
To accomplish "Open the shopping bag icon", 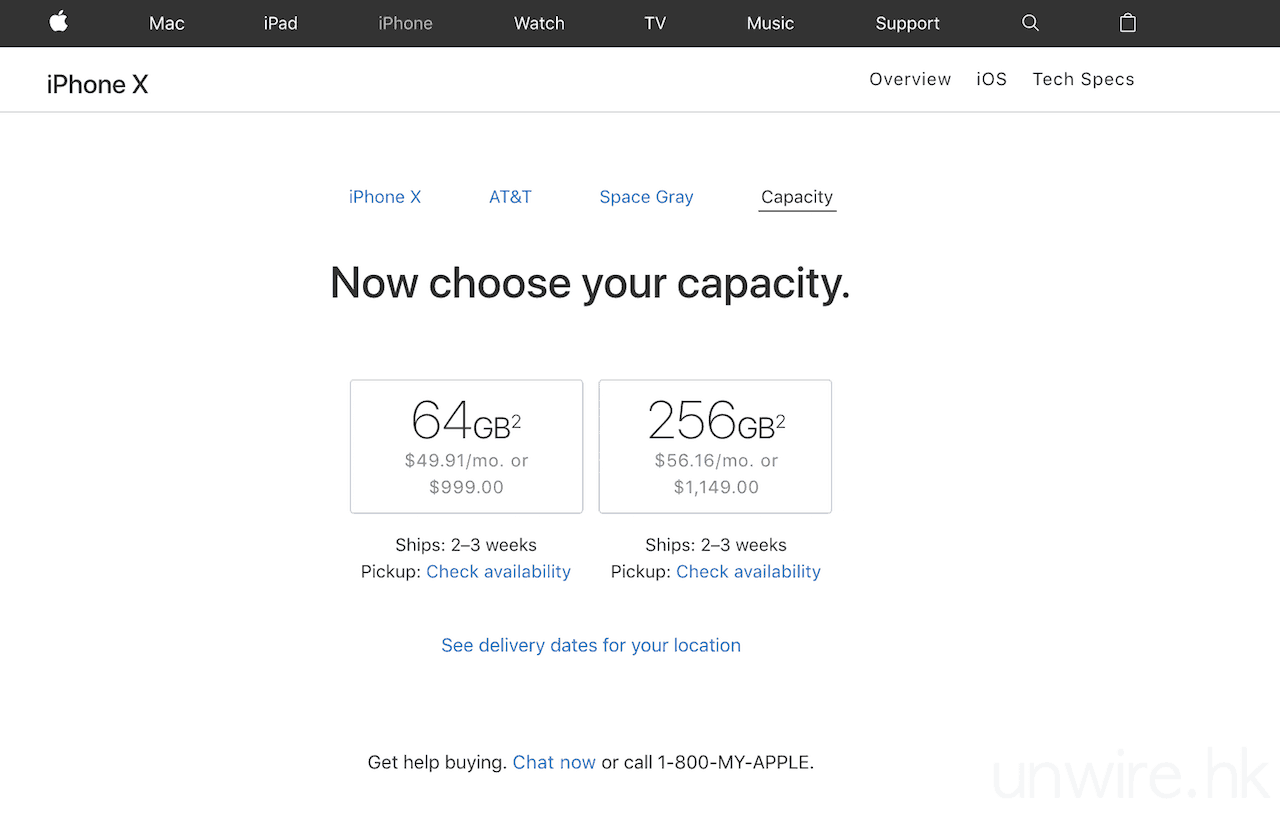I will (1127, 23).
